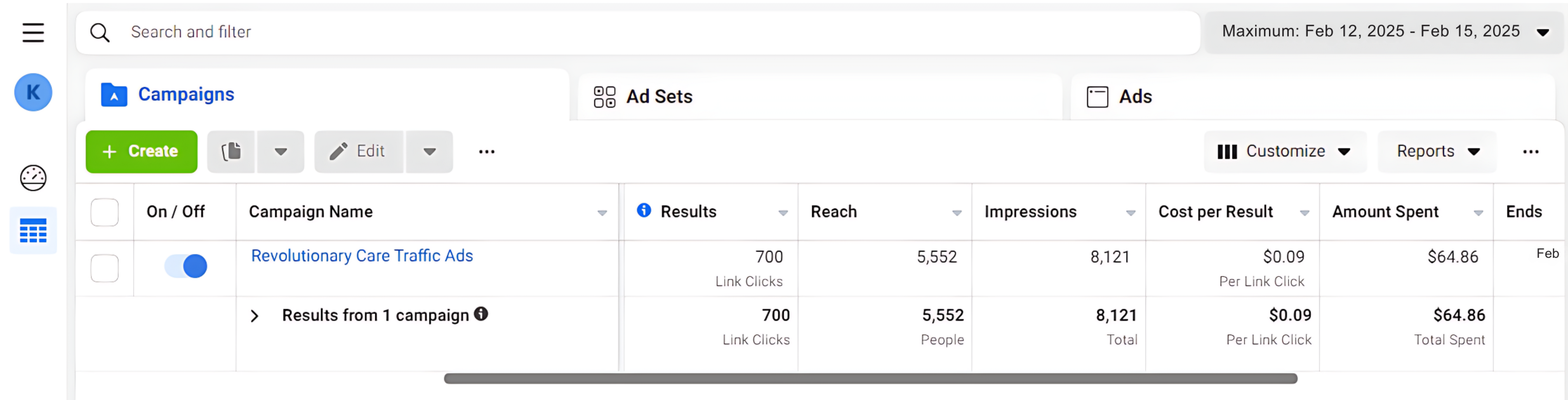Expand Results from 1 campaign row
The height and width of the screenshot is (400, 1568).
coord(255,316)
